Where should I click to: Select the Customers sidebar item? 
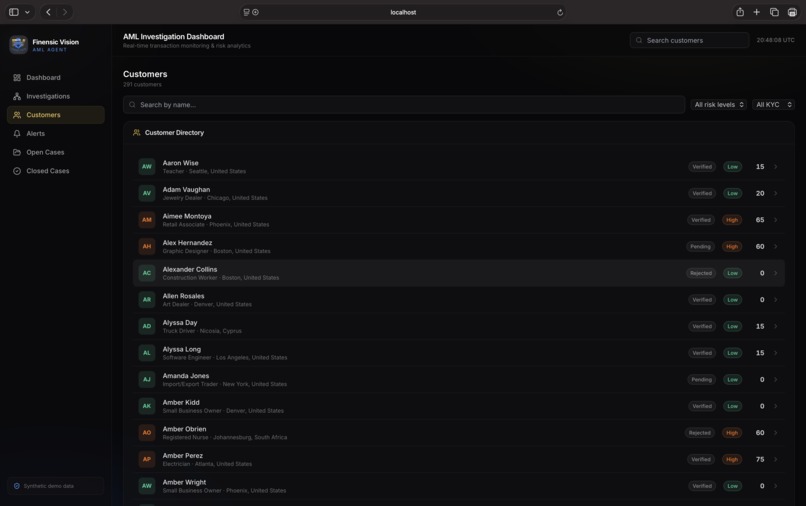(56, 115)
